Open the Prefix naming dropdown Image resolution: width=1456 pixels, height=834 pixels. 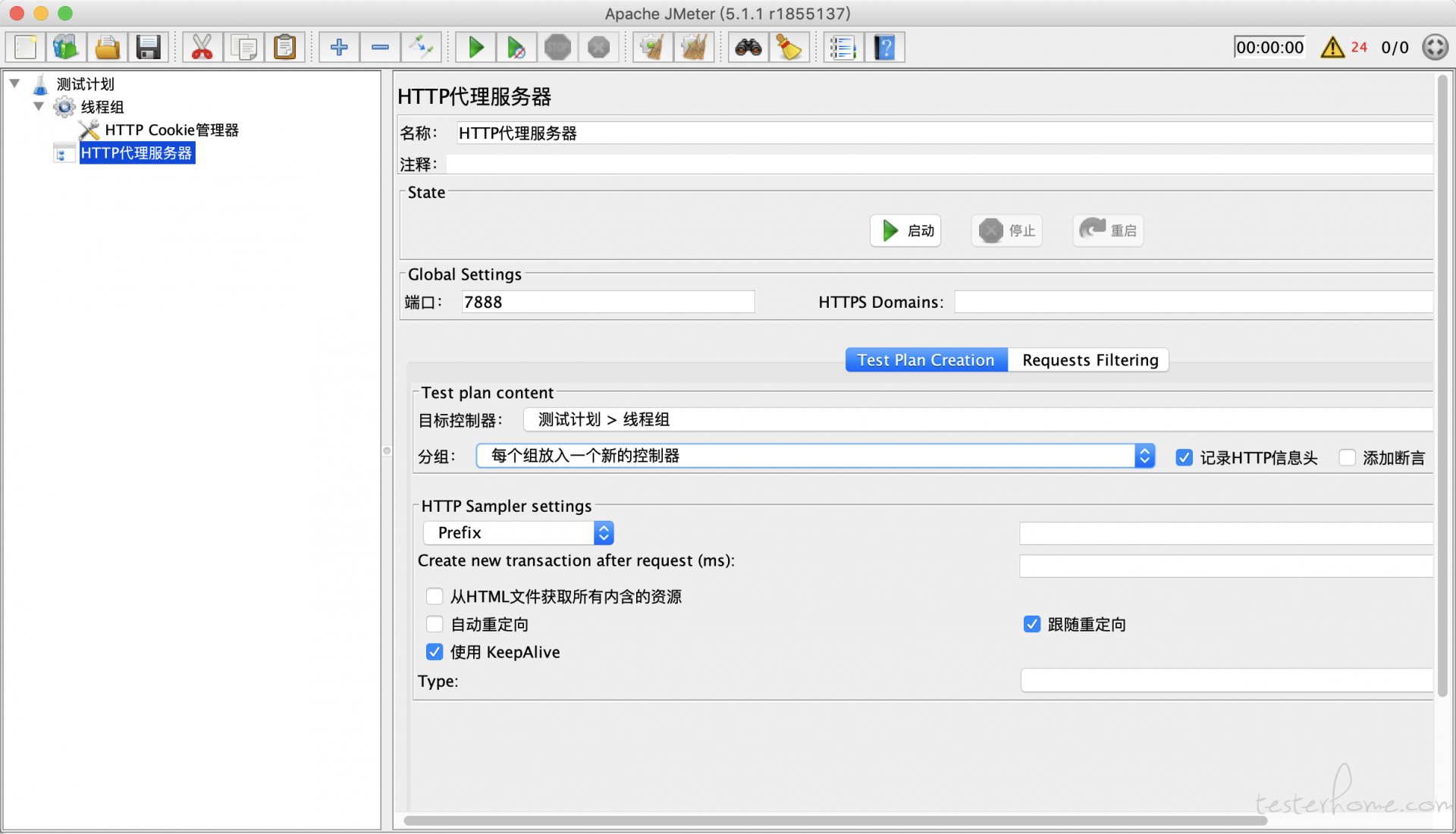click(518, 533)
